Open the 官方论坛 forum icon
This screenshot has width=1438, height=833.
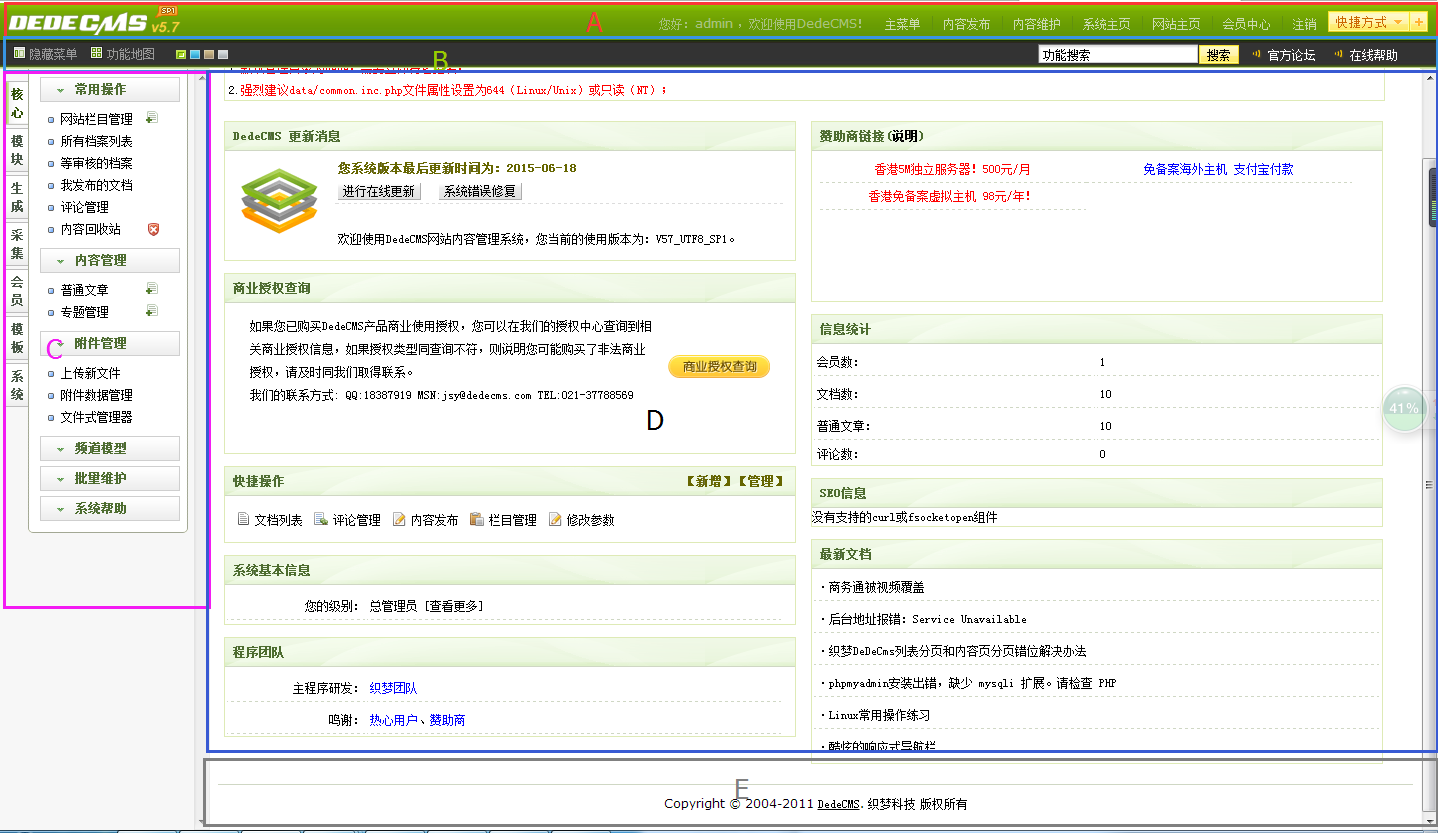click(1257, 54)
